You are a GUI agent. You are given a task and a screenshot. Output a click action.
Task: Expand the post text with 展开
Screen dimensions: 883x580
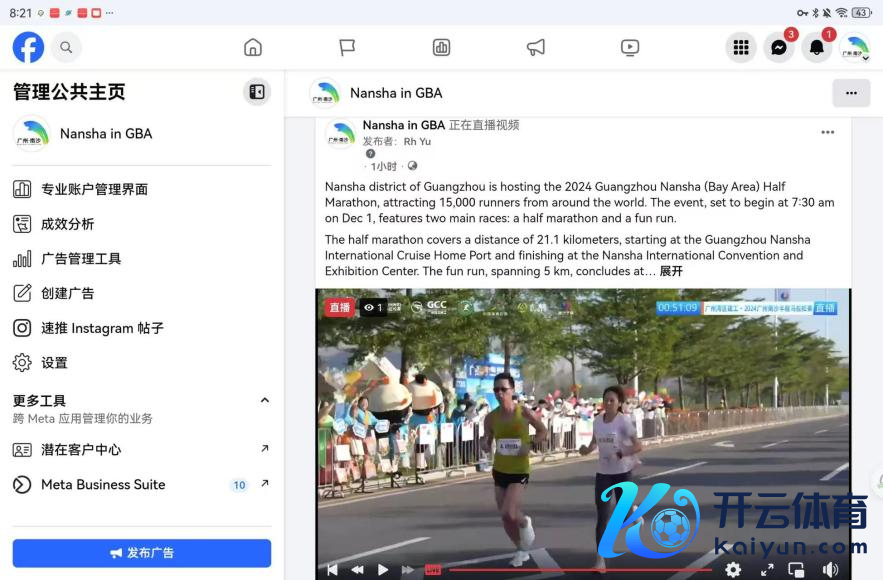click(x=671, y=271)
